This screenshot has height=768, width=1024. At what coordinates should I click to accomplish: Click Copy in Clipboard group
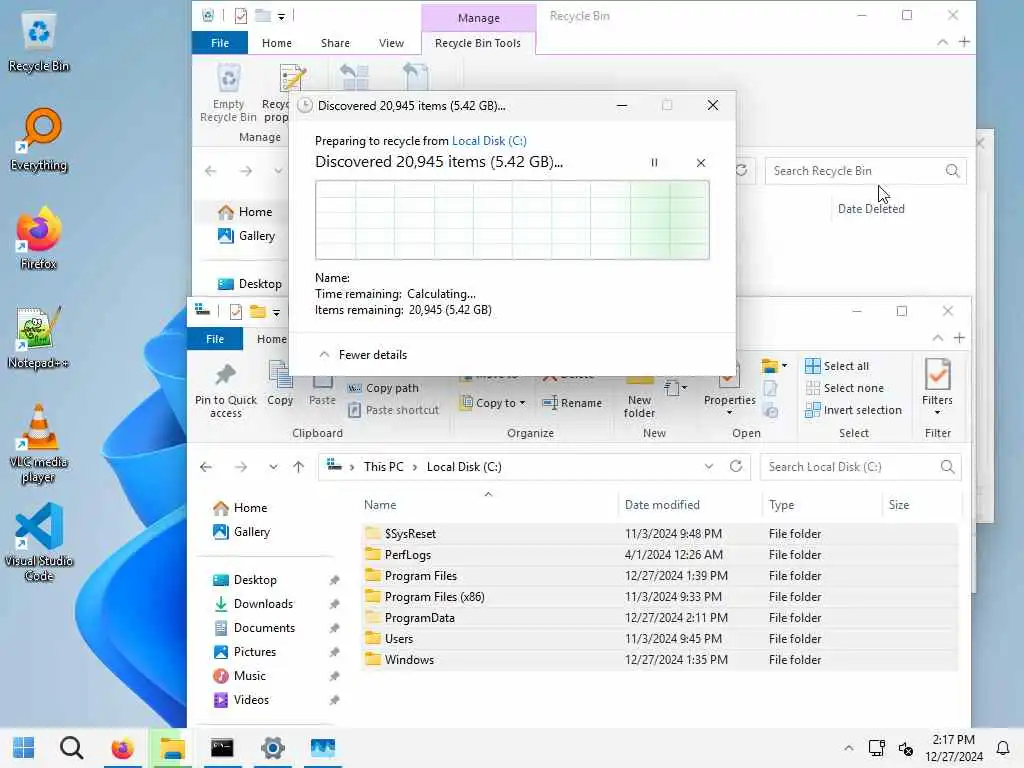pos(280,383)
